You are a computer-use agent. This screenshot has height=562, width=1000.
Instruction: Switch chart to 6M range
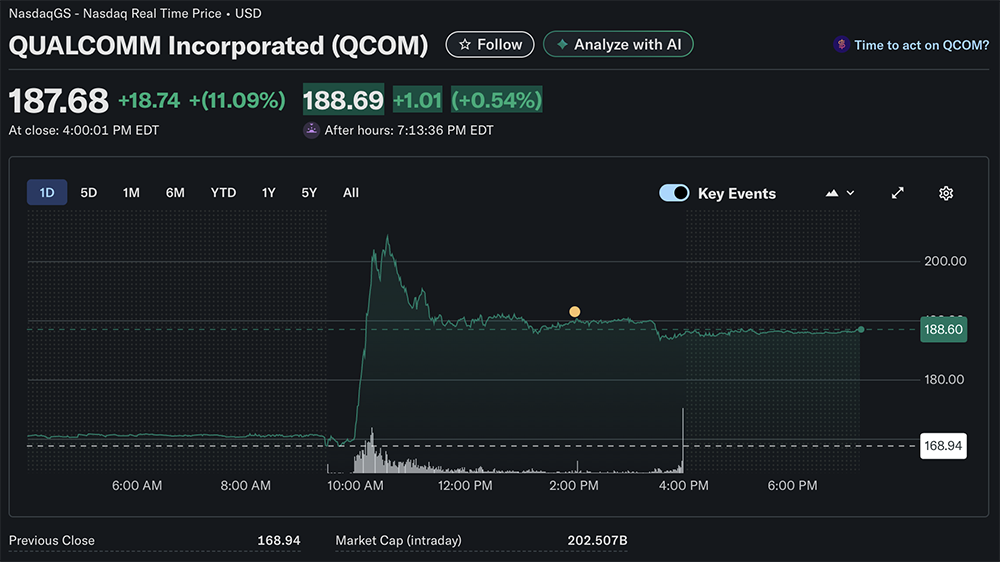pyautogui.click(x=175, y=192)
